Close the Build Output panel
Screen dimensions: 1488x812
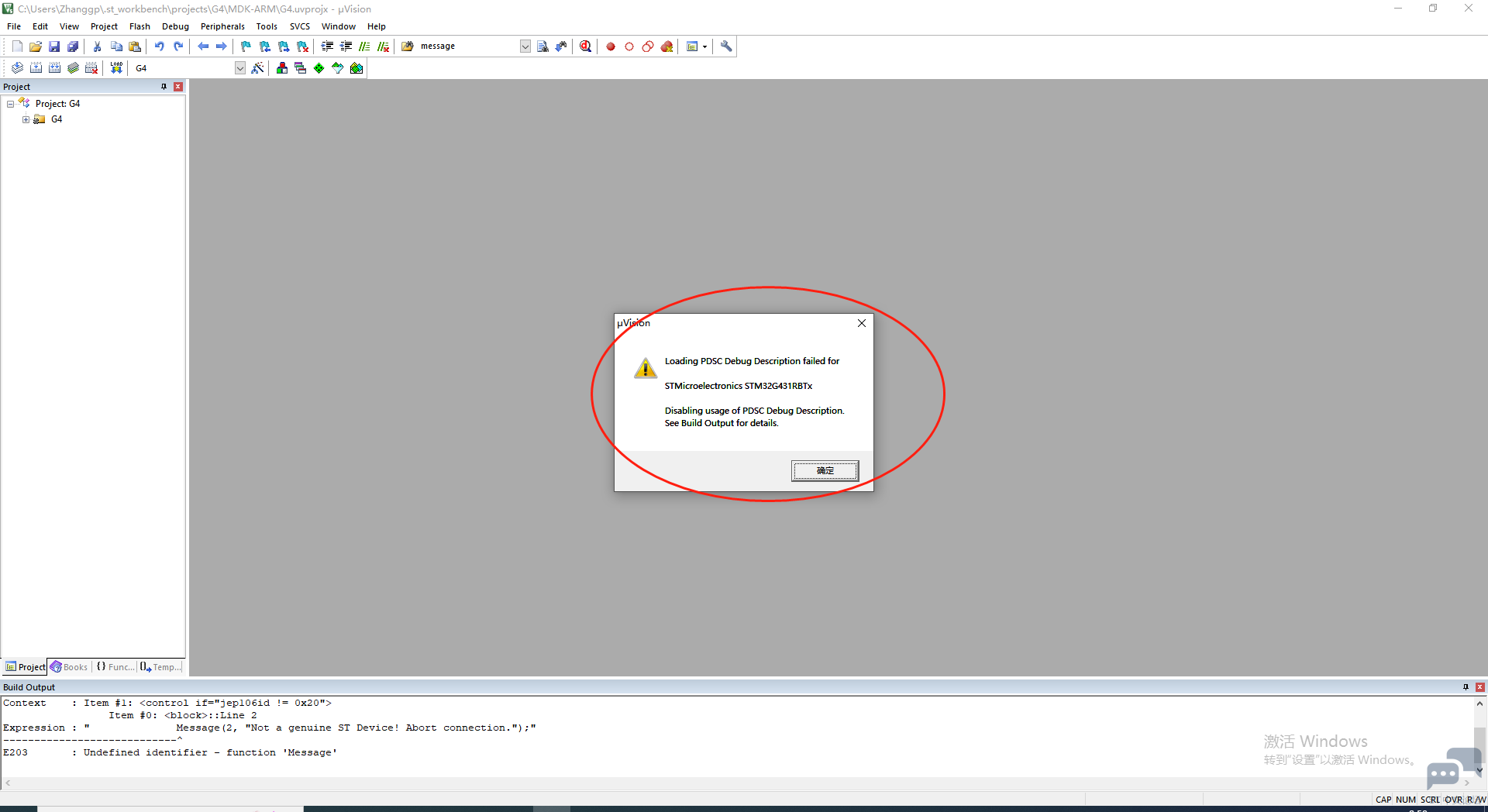[1480, 687]
